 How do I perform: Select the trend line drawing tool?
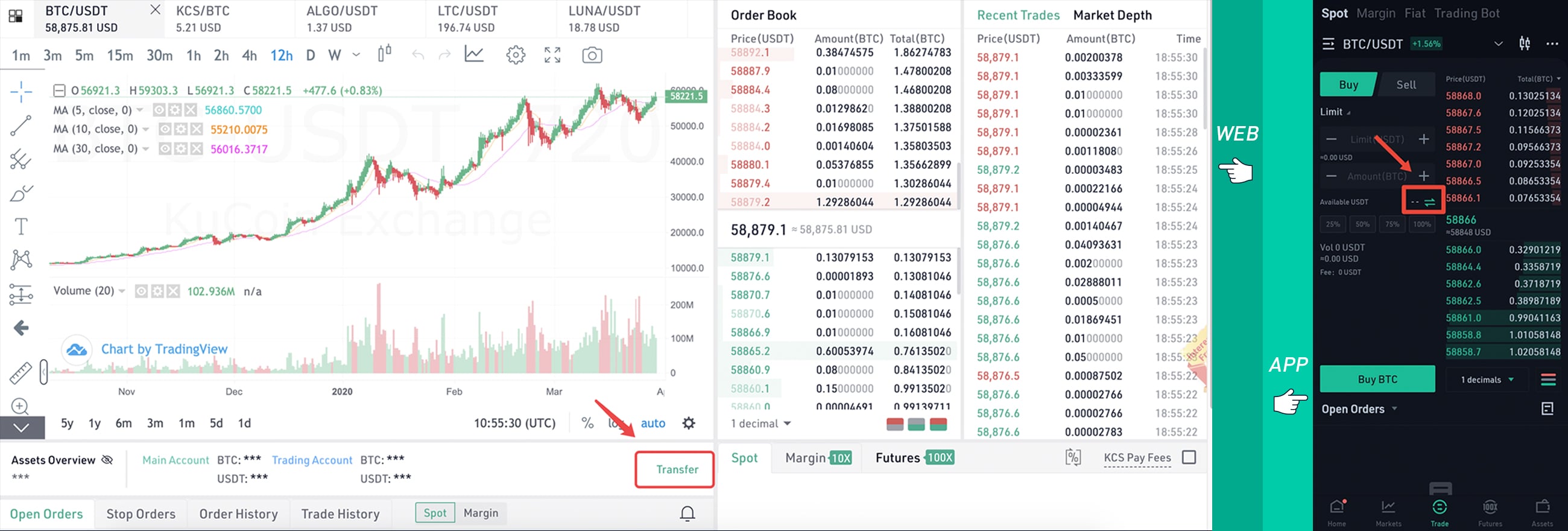point(21,126)
